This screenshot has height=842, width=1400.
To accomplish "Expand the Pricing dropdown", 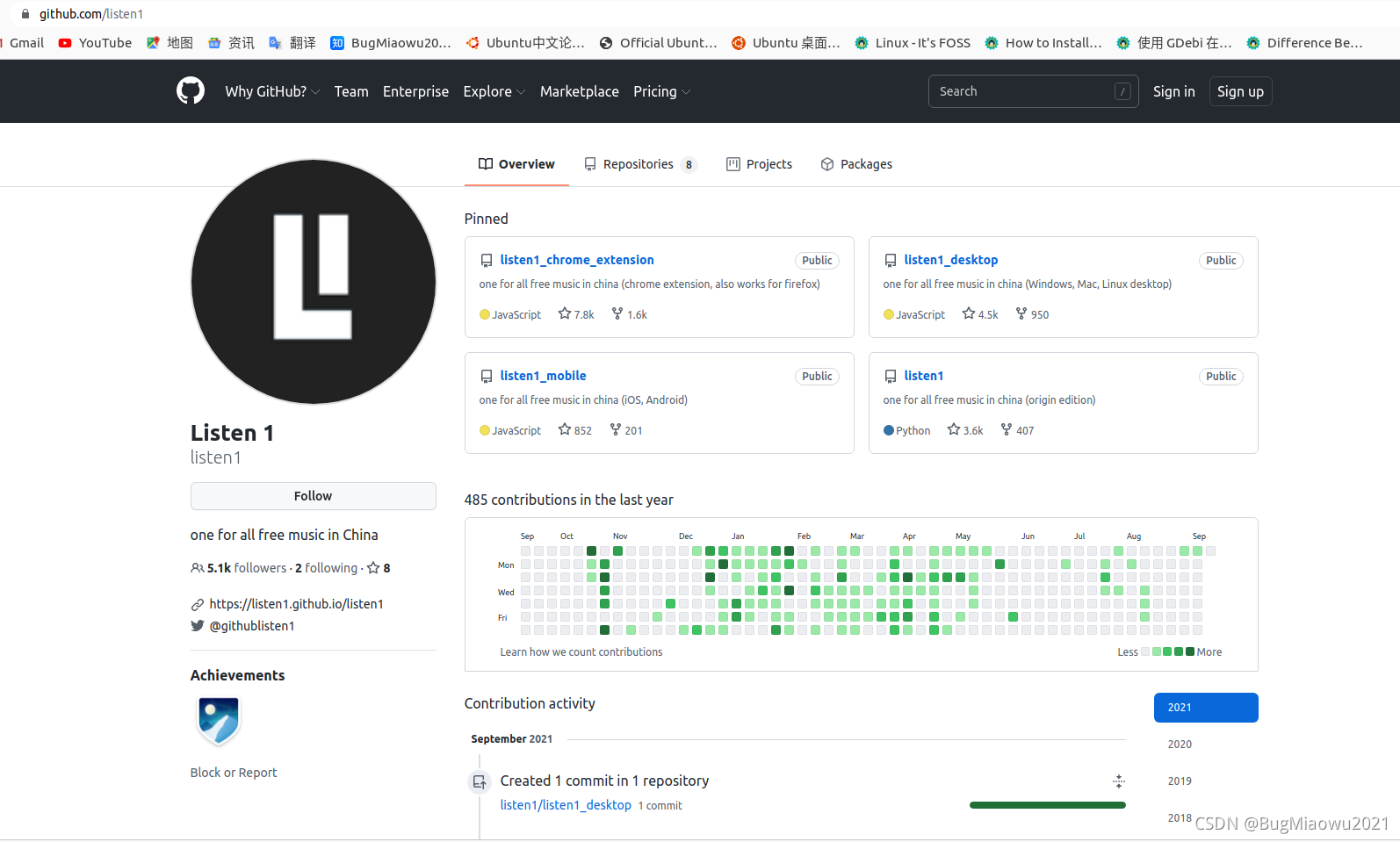I will (662, 91).
